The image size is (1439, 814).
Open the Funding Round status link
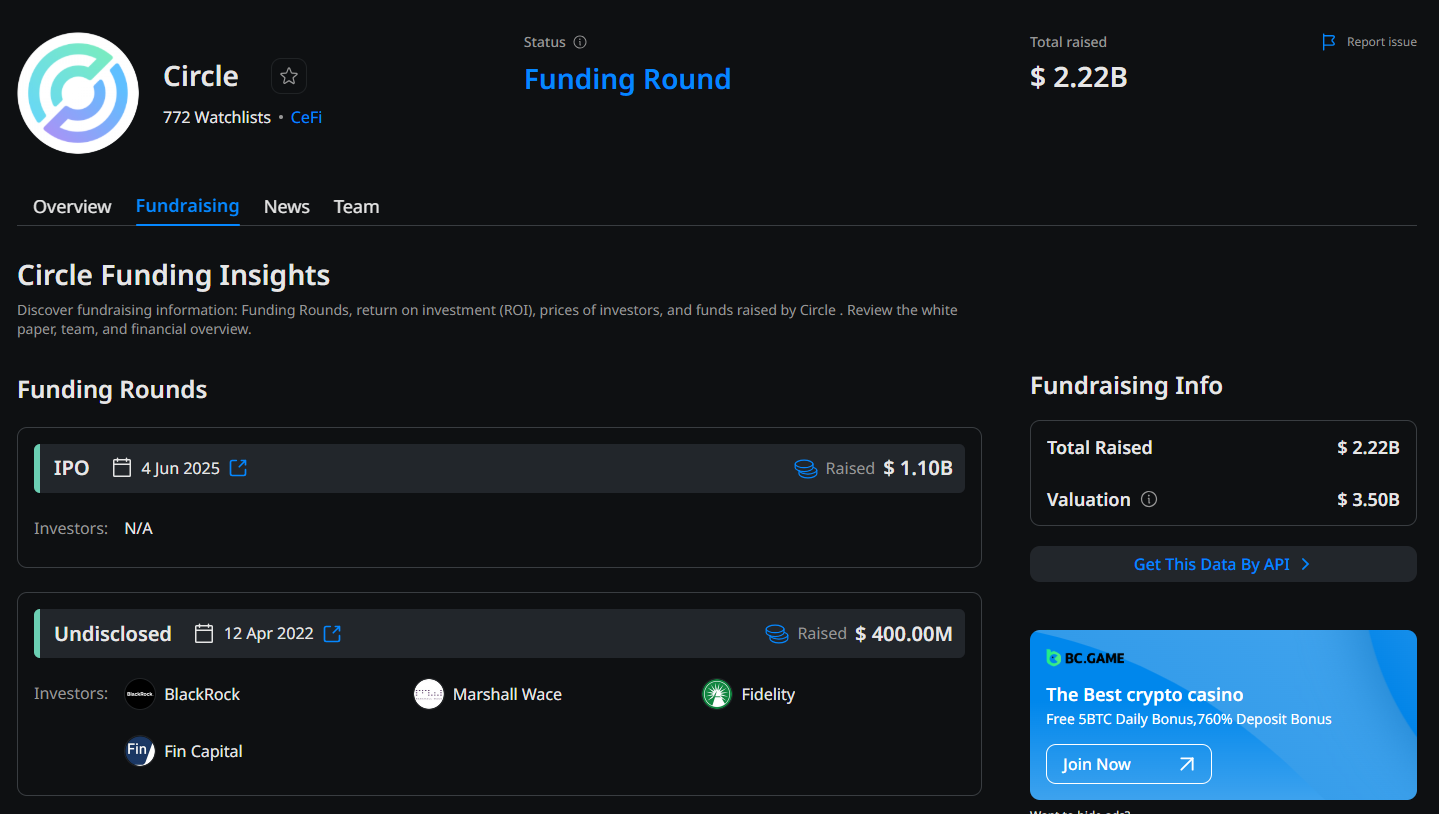[627, 79]
